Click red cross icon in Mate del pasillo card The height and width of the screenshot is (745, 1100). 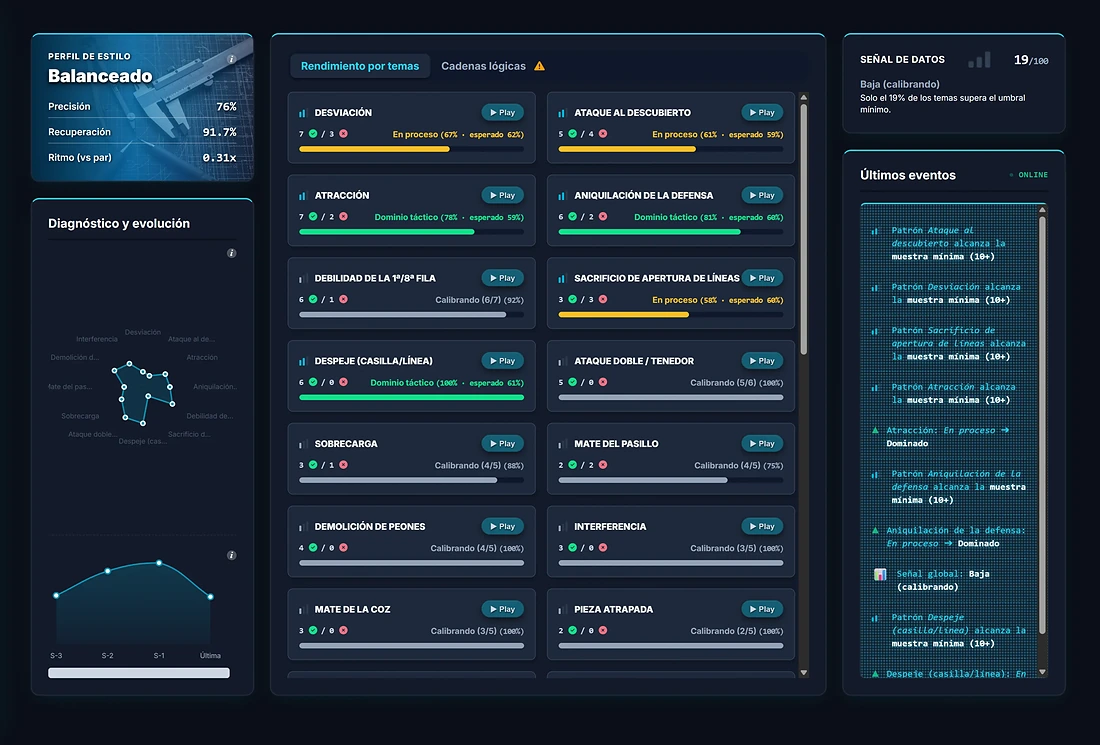[x=603, y=465]
